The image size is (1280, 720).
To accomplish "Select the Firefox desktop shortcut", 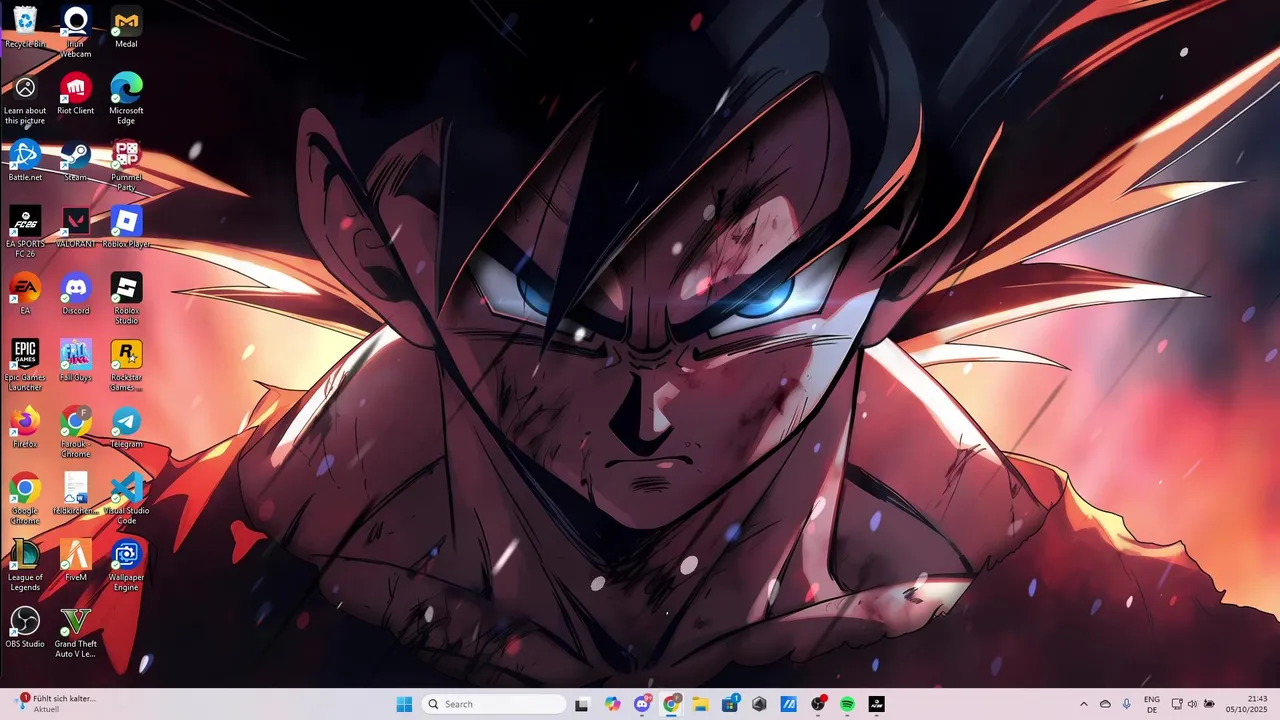I will pyautogui.click(x=25, y=427).
